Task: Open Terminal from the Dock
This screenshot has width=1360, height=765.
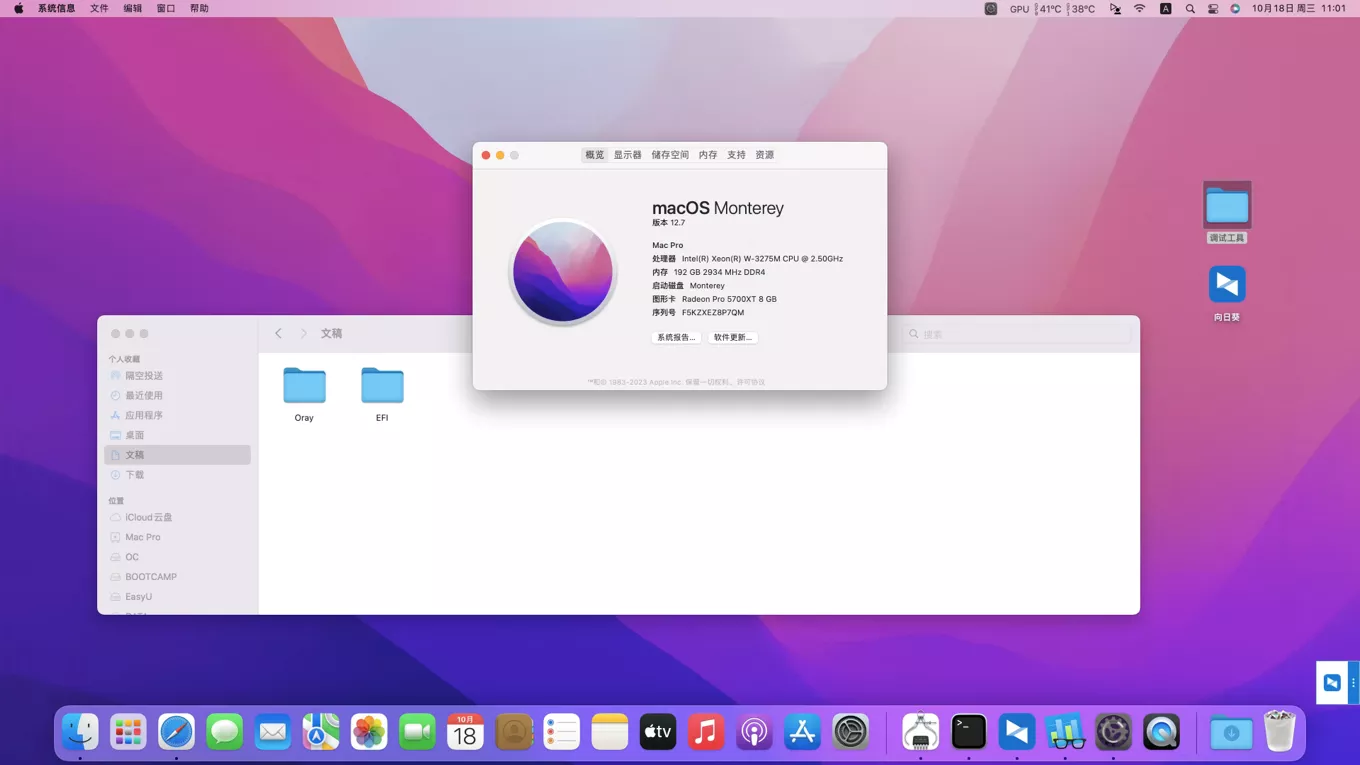Action: (x=968, y=732)
